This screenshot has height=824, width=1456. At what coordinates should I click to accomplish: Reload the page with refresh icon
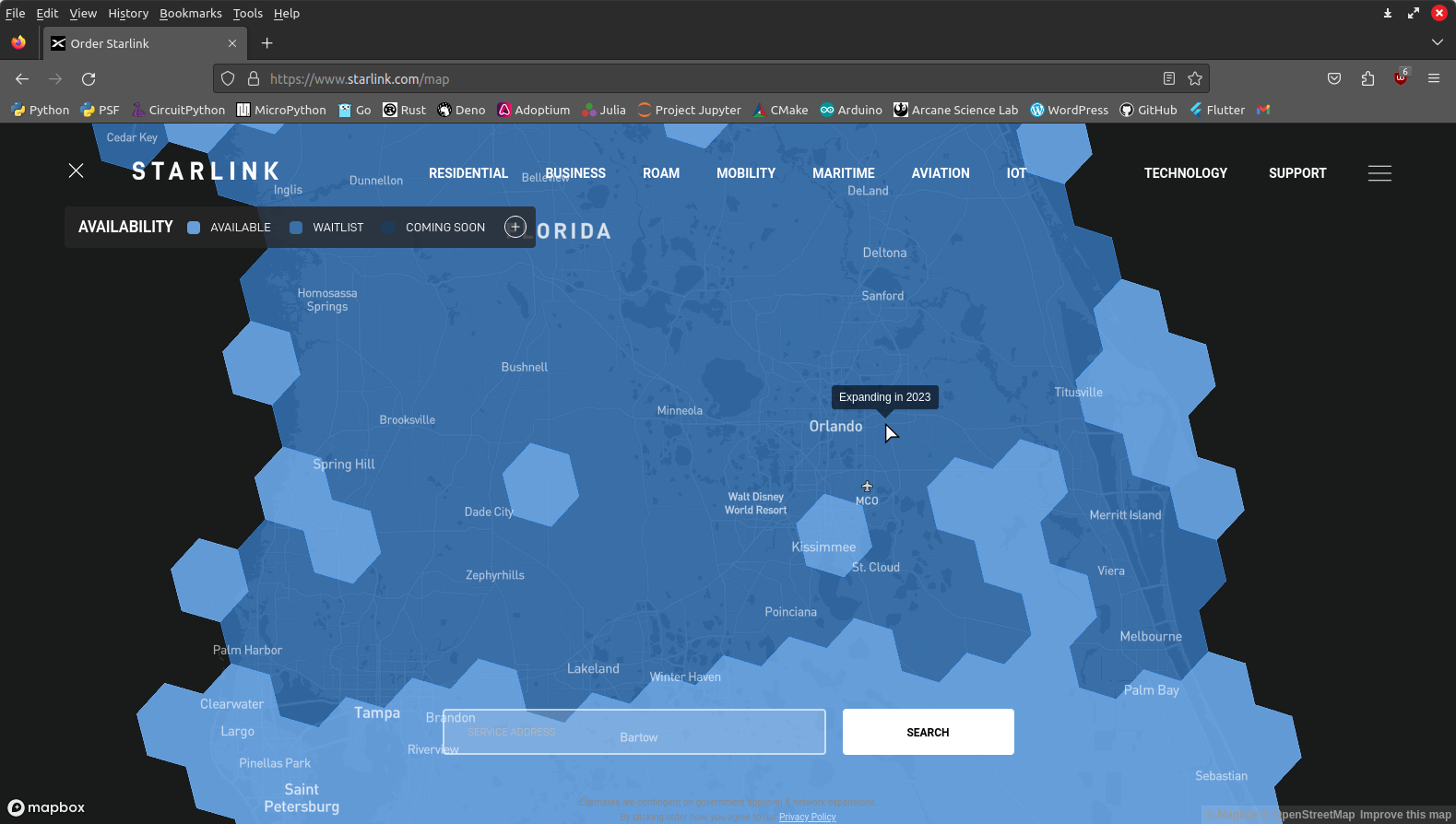pos(89,79)
